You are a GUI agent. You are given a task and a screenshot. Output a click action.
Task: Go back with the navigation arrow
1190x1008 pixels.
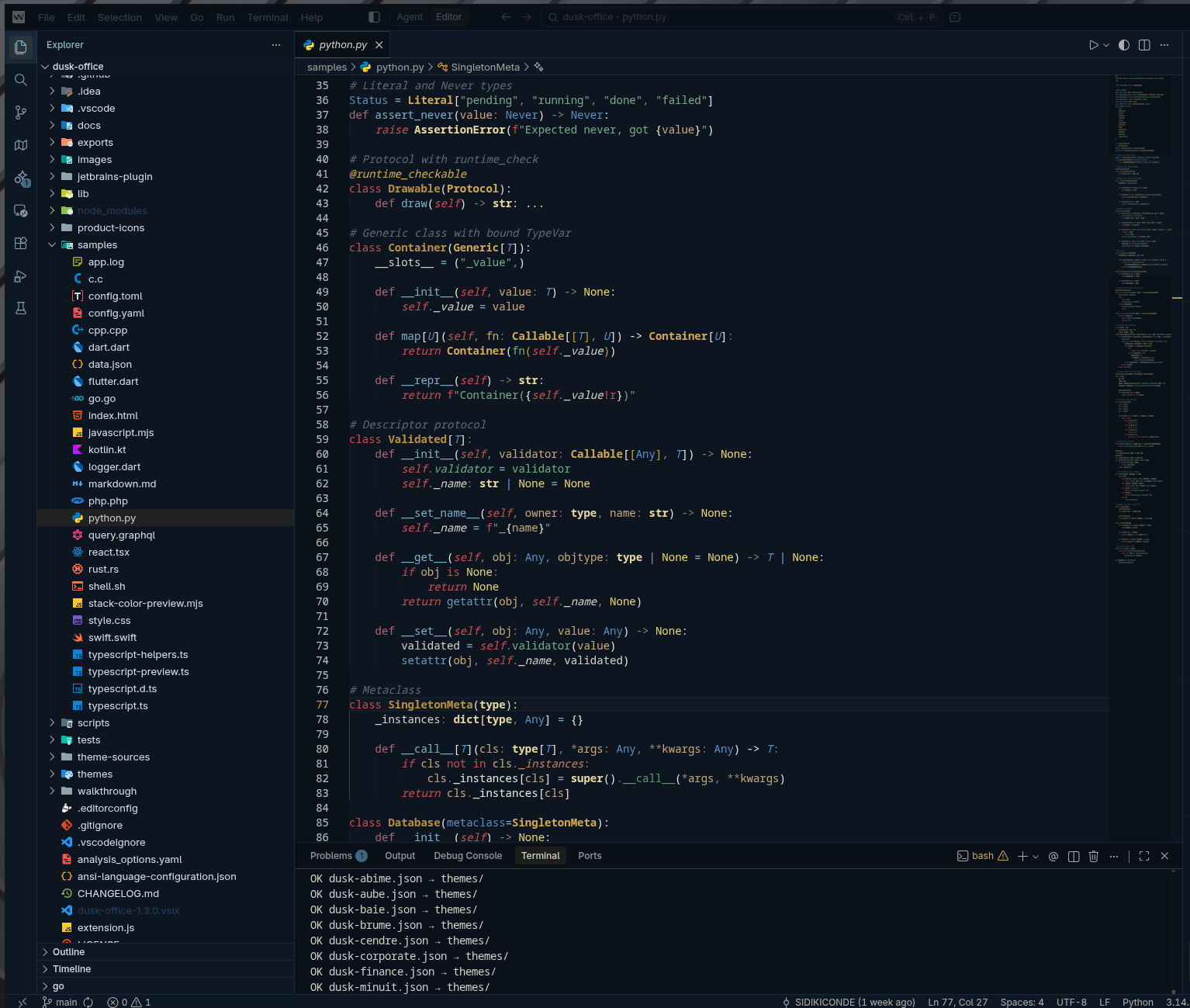coord(506,17)
